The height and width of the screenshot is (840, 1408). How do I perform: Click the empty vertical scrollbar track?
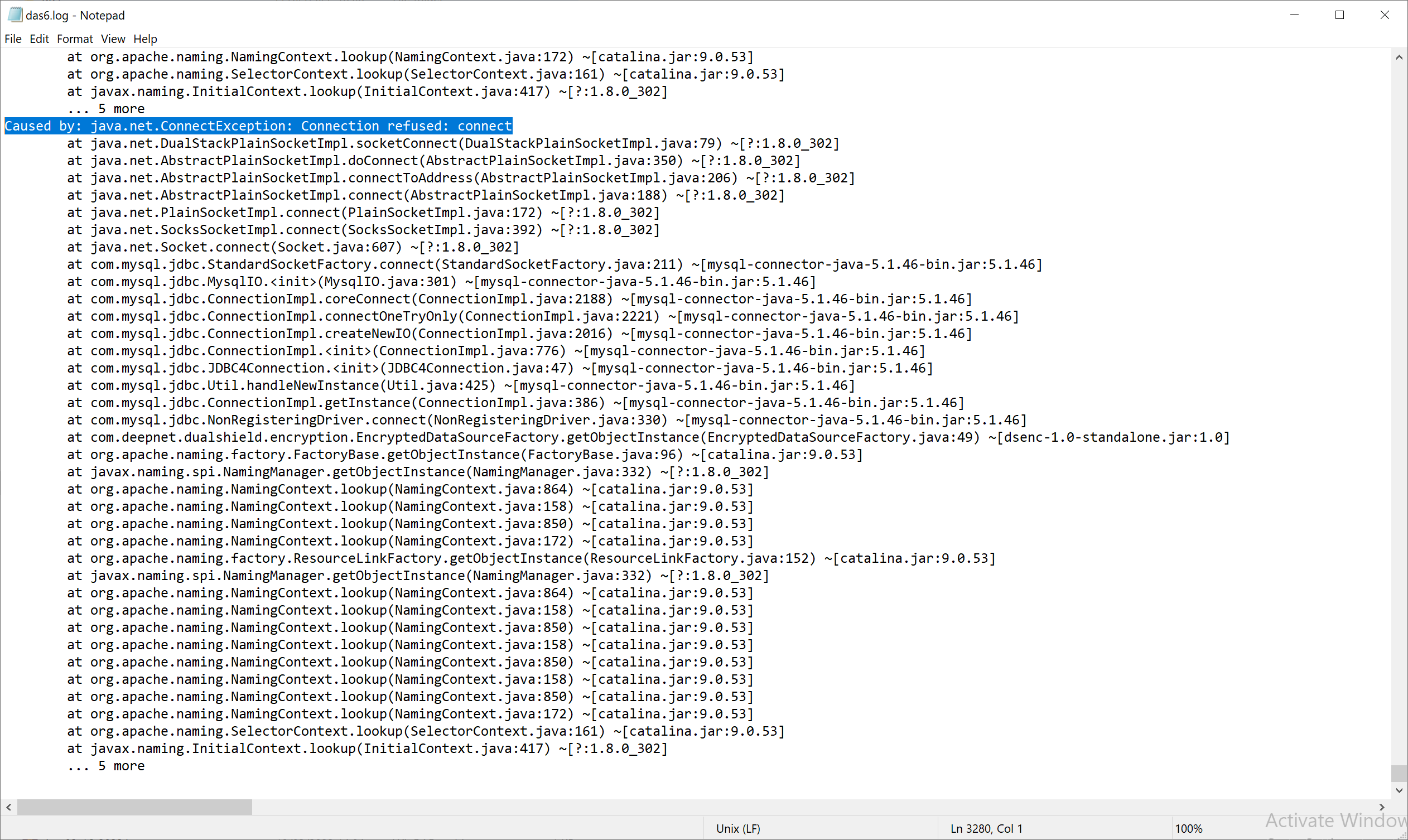[x=1399, y=396]
